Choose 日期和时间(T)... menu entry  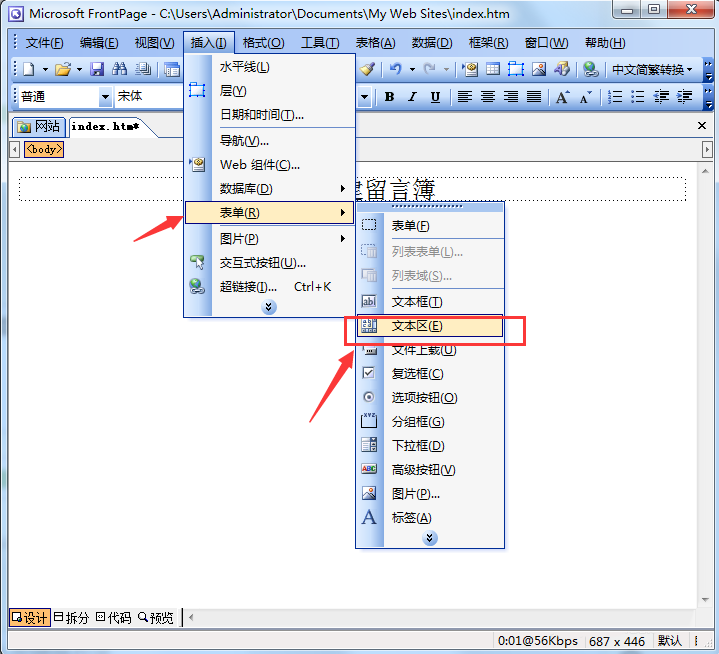click(270, 115)
